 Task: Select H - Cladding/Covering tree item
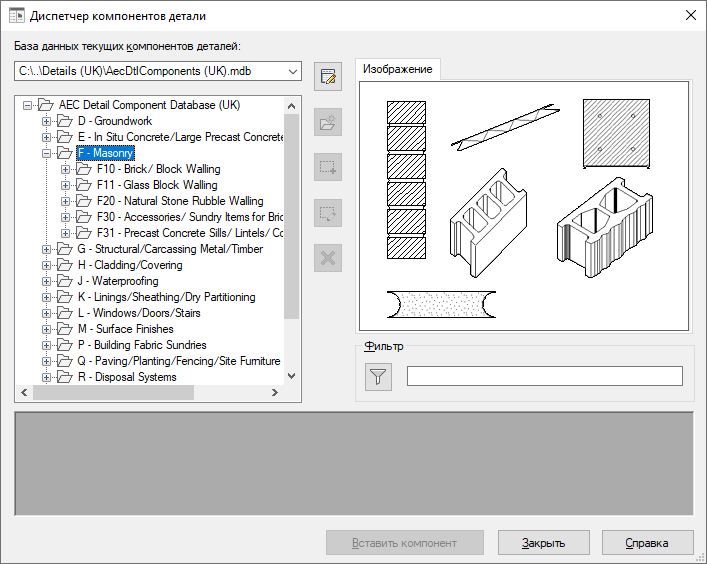tap(130, 265)
